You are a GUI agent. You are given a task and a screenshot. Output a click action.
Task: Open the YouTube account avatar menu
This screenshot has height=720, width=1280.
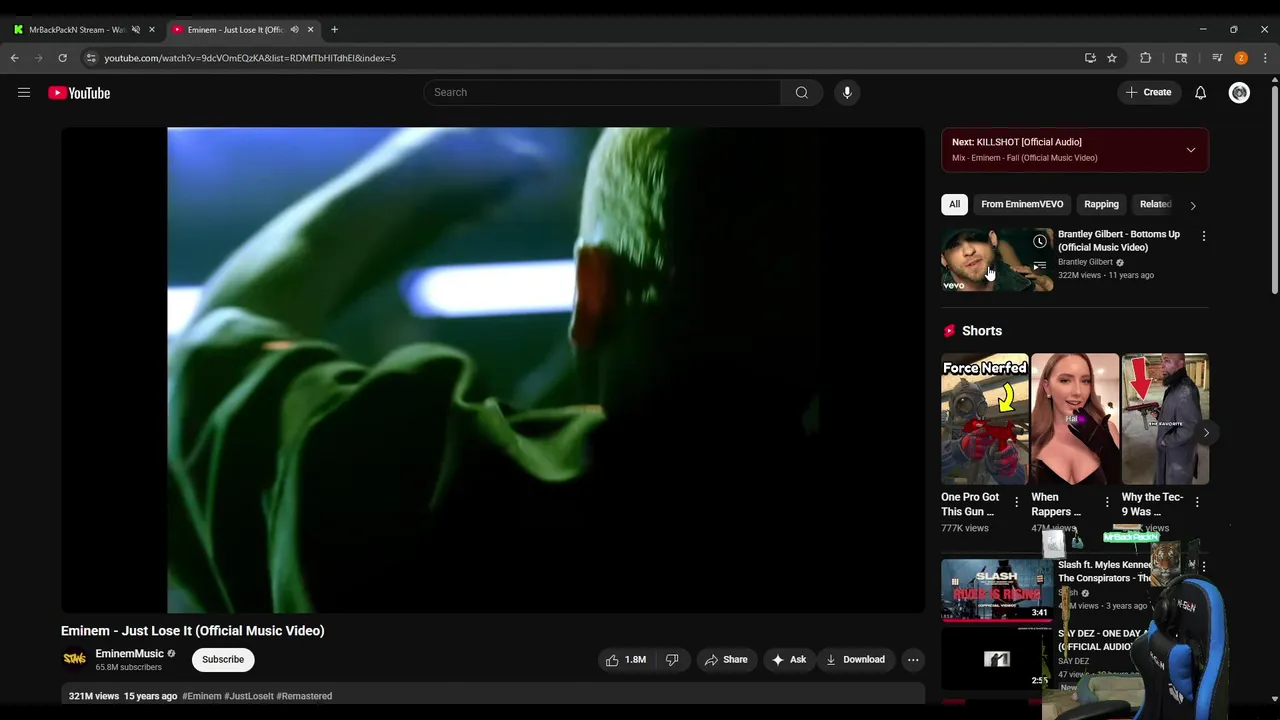(1239, 93)
